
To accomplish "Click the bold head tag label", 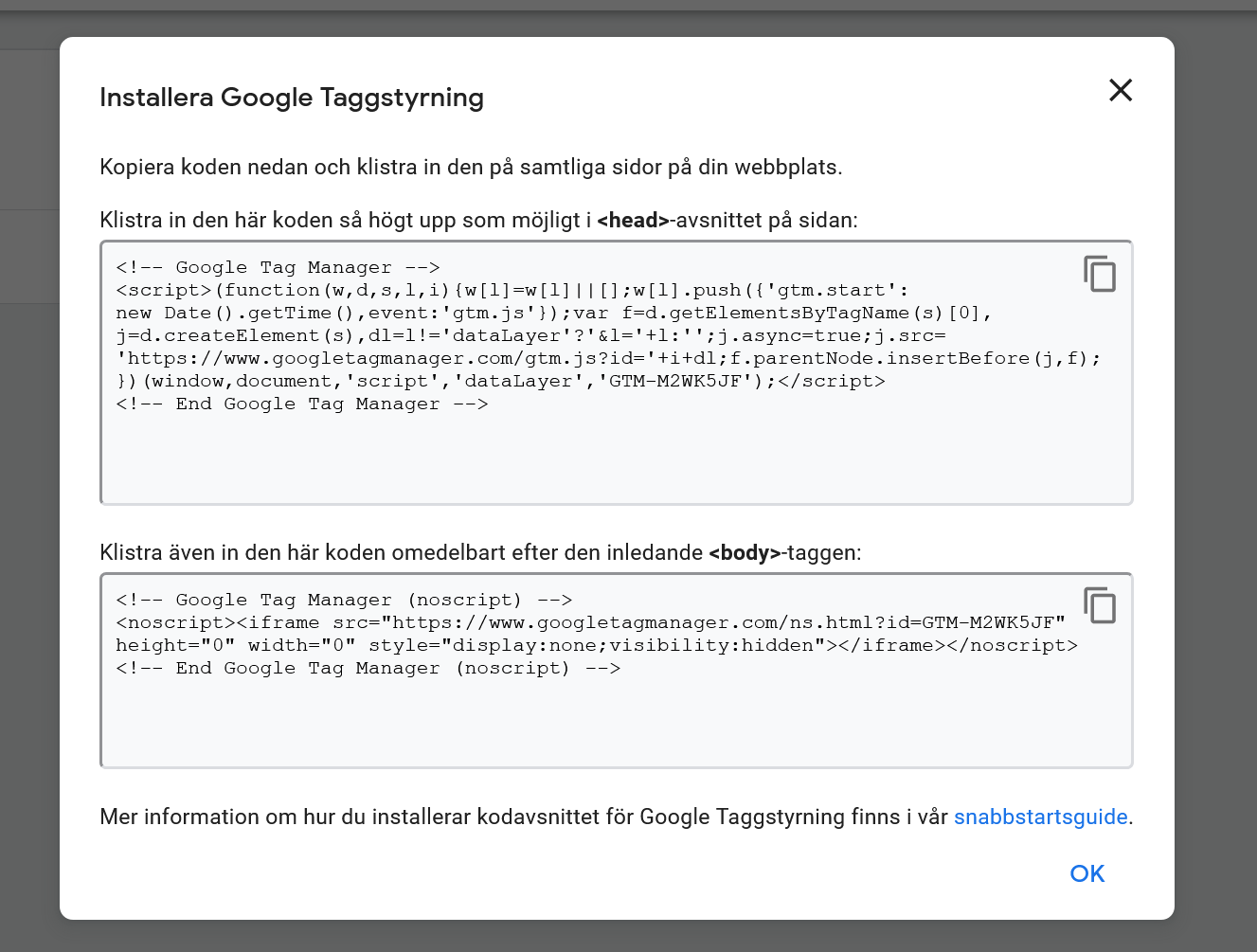I will 634,220.
